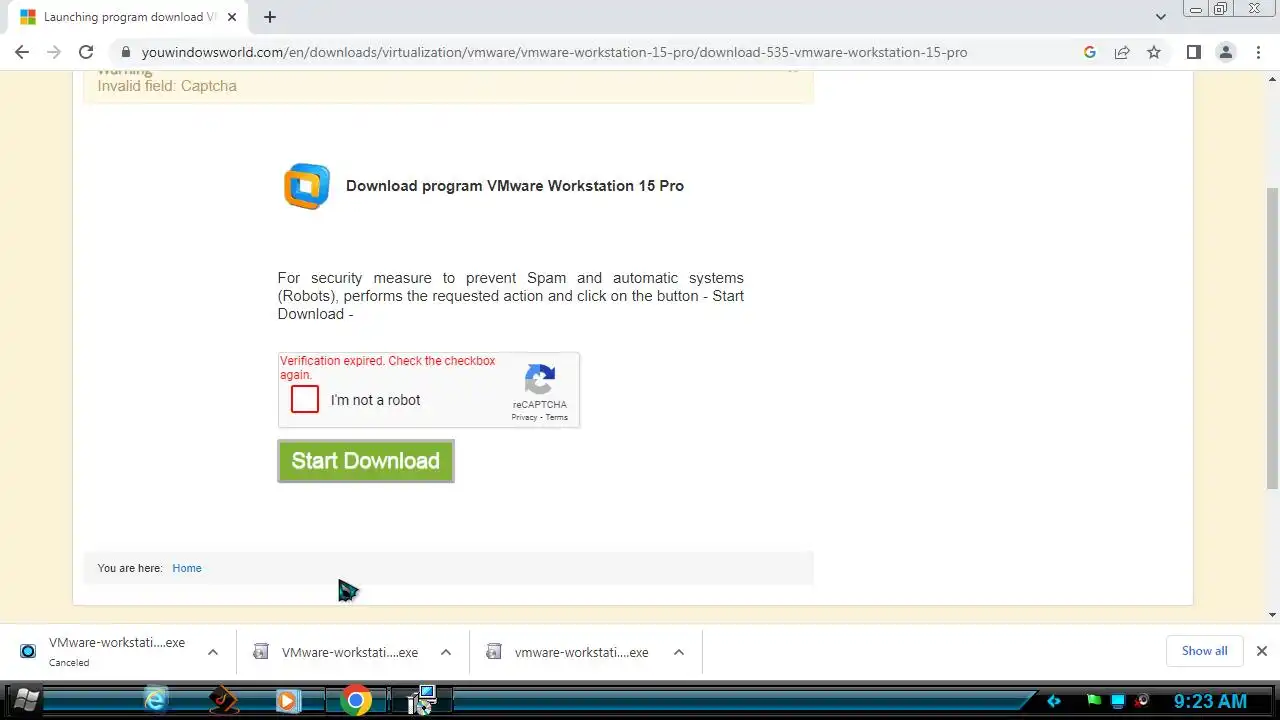Close the downloads bar
Image resolution: width=1280 pixels, height=720 pixels.
click(1261, 651)
